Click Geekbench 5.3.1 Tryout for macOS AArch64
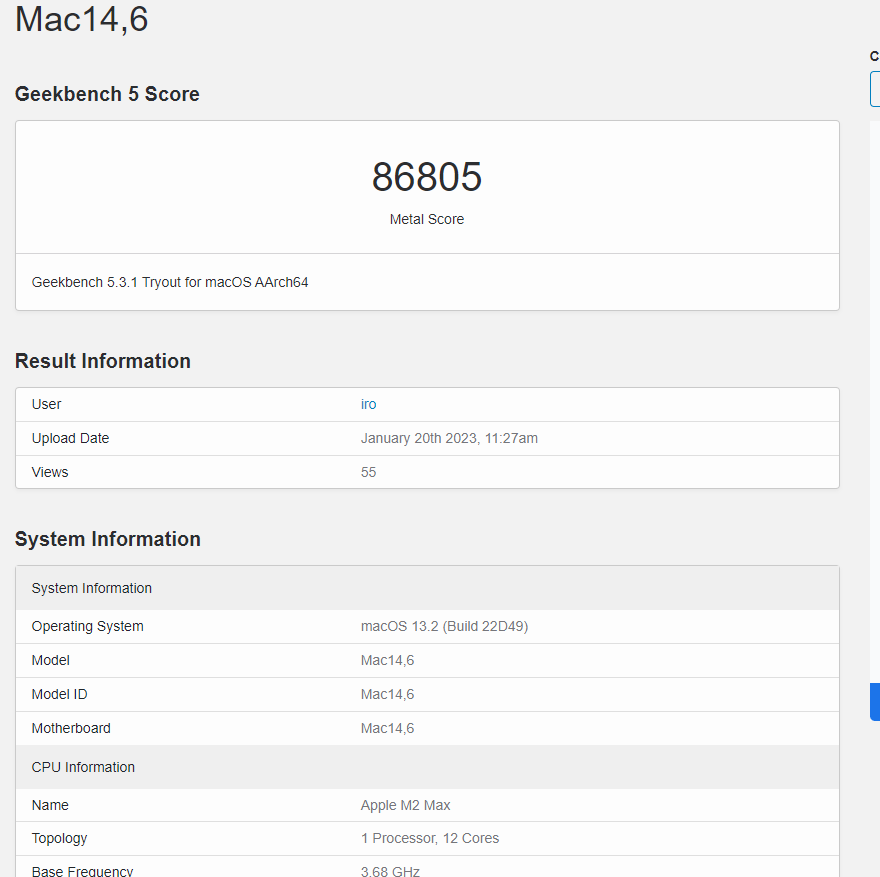Screen dimensions: 880x877 (169, 282)
